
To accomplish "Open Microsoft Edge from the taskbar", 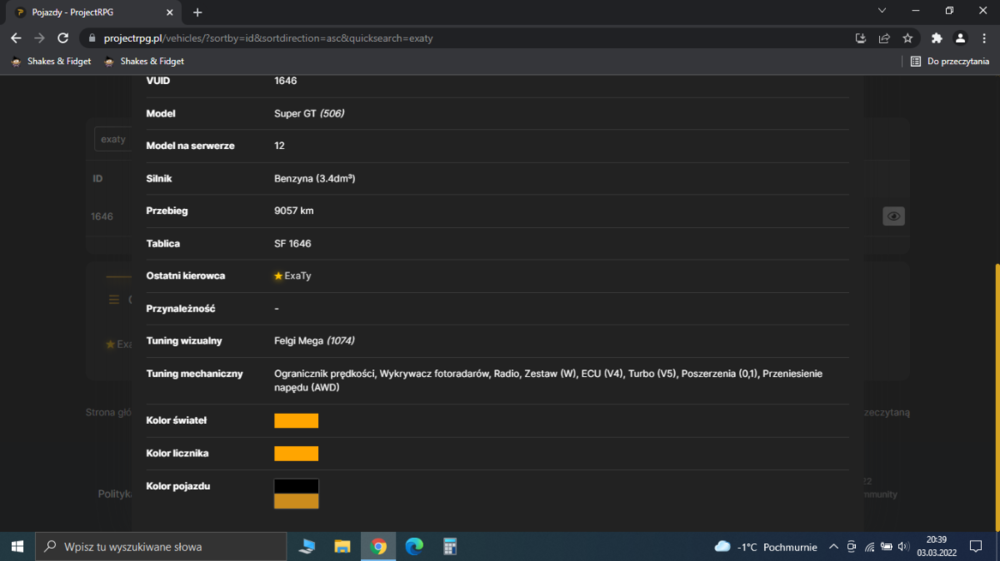I will coord(414,546).
